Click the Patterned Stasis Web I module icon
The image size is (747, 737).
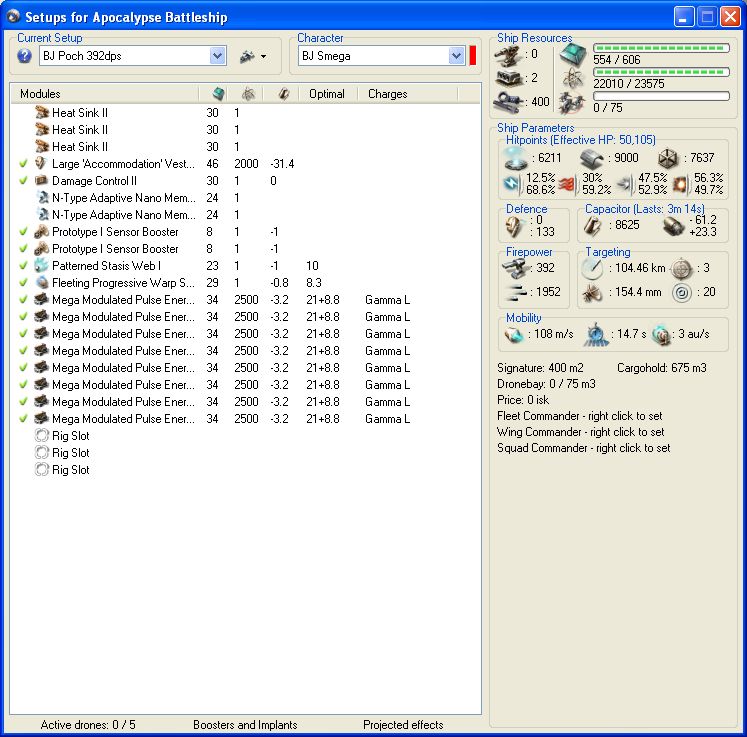click(x=41, y=266)
